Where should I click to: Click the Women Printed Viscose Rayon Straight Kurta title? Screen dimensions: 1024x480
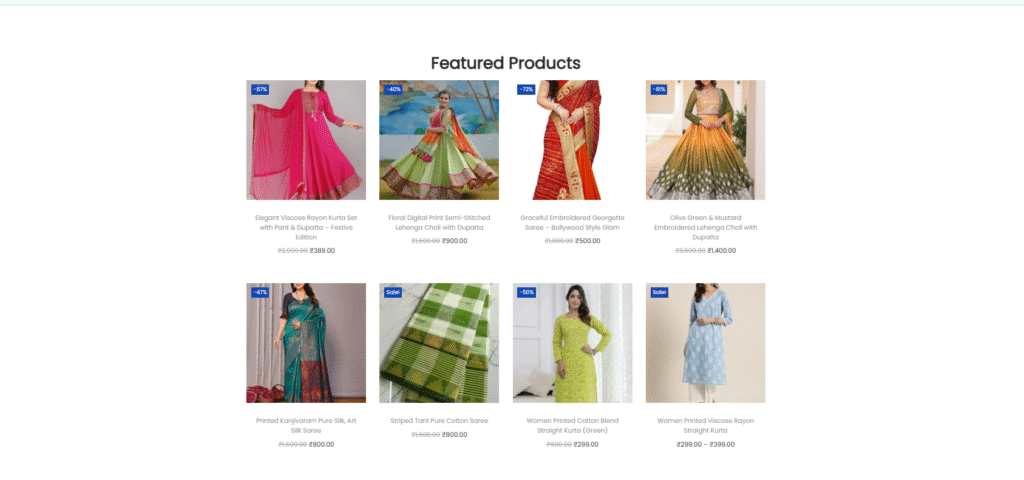point(705,426)
